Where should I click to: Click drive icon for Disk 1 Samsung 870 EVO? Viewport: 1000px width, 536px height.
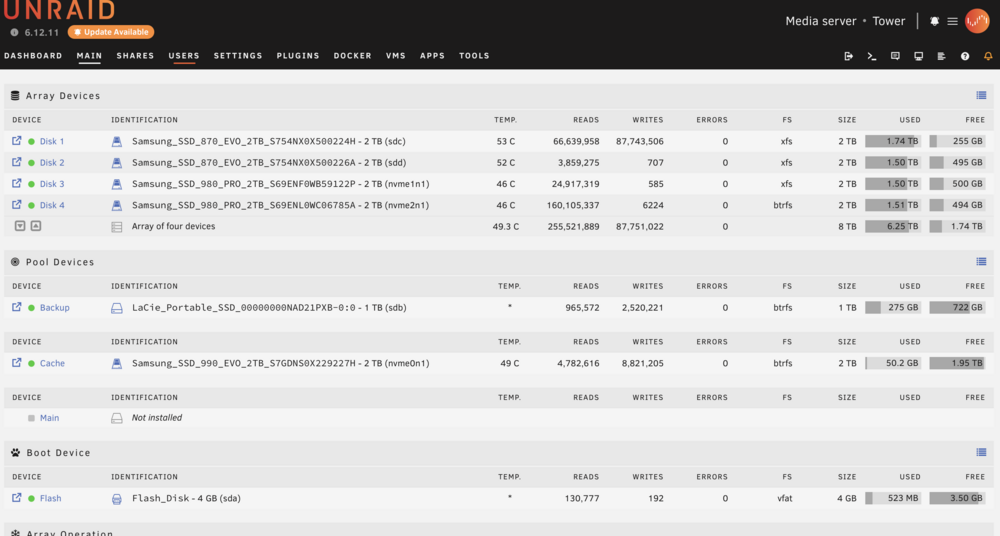[x=117, y=142]
